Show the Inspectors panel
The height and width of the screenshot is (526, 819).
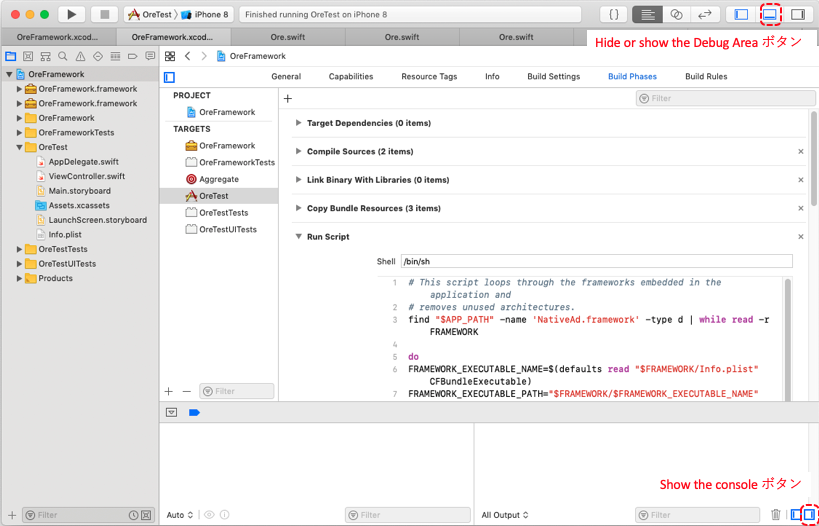(798, 15)
